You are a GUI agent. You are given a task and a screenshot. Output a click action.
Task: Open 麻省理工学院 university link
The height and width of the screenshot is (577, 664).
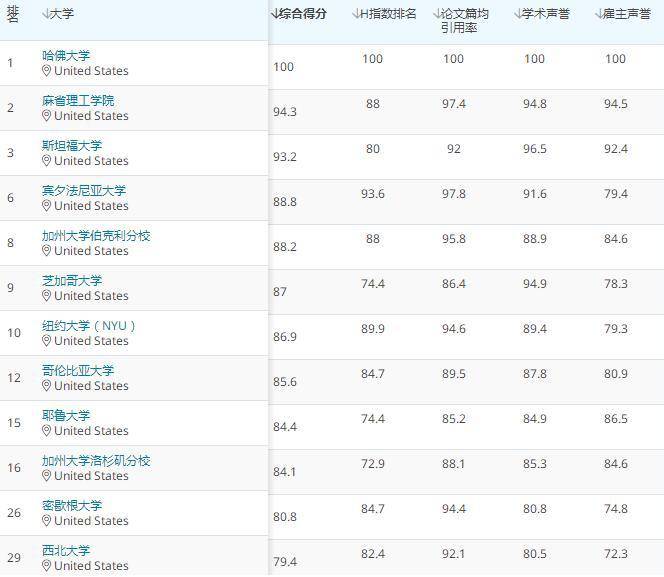point(78,101)
